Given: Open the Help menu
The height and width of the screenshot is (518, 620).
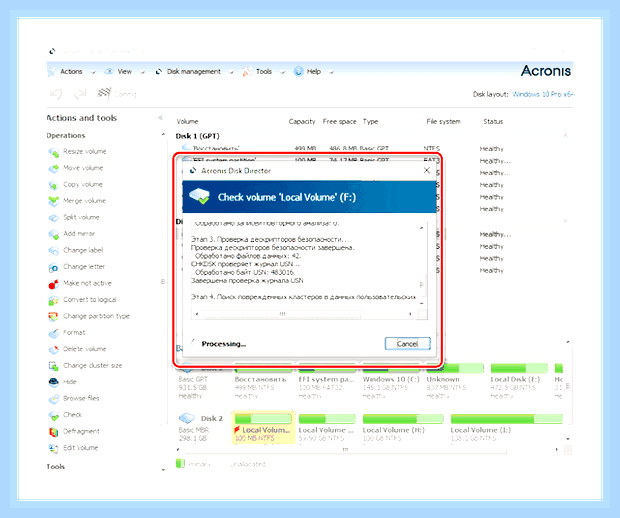Looking at the screenshot, I should coord(314,72).
